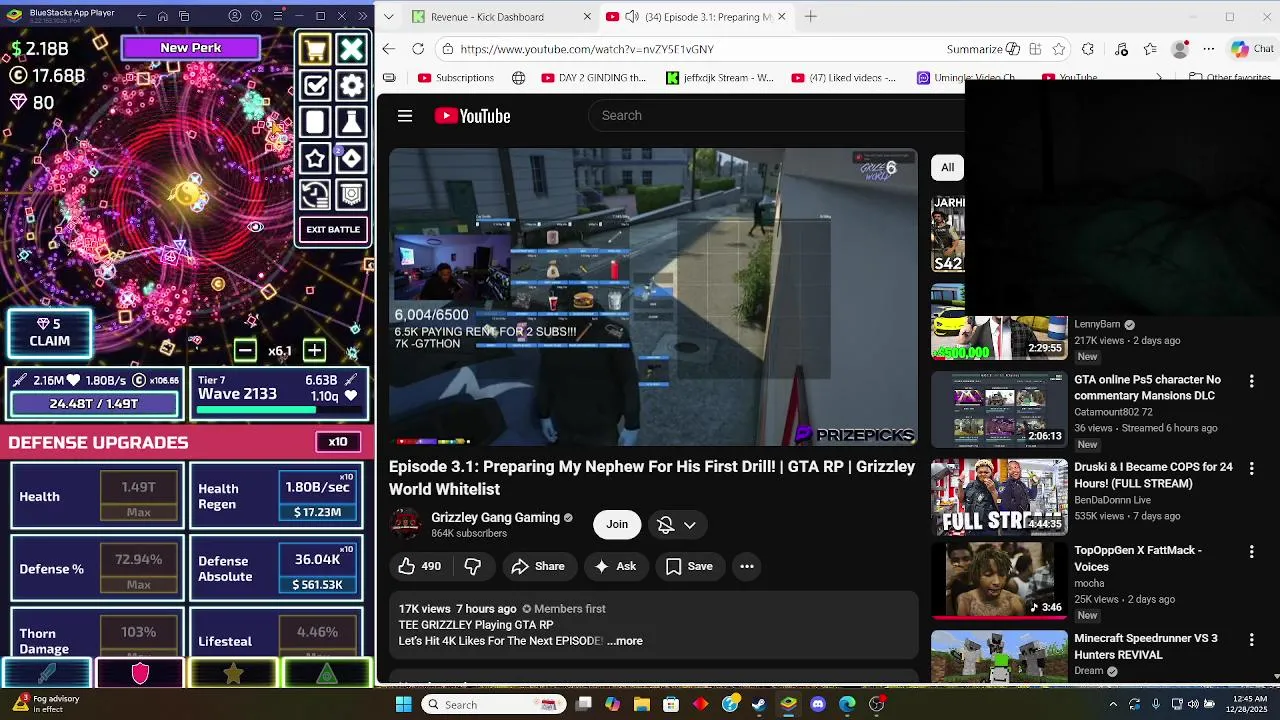Expand BlueStacks side toolbar arrows

pos(362,16)
